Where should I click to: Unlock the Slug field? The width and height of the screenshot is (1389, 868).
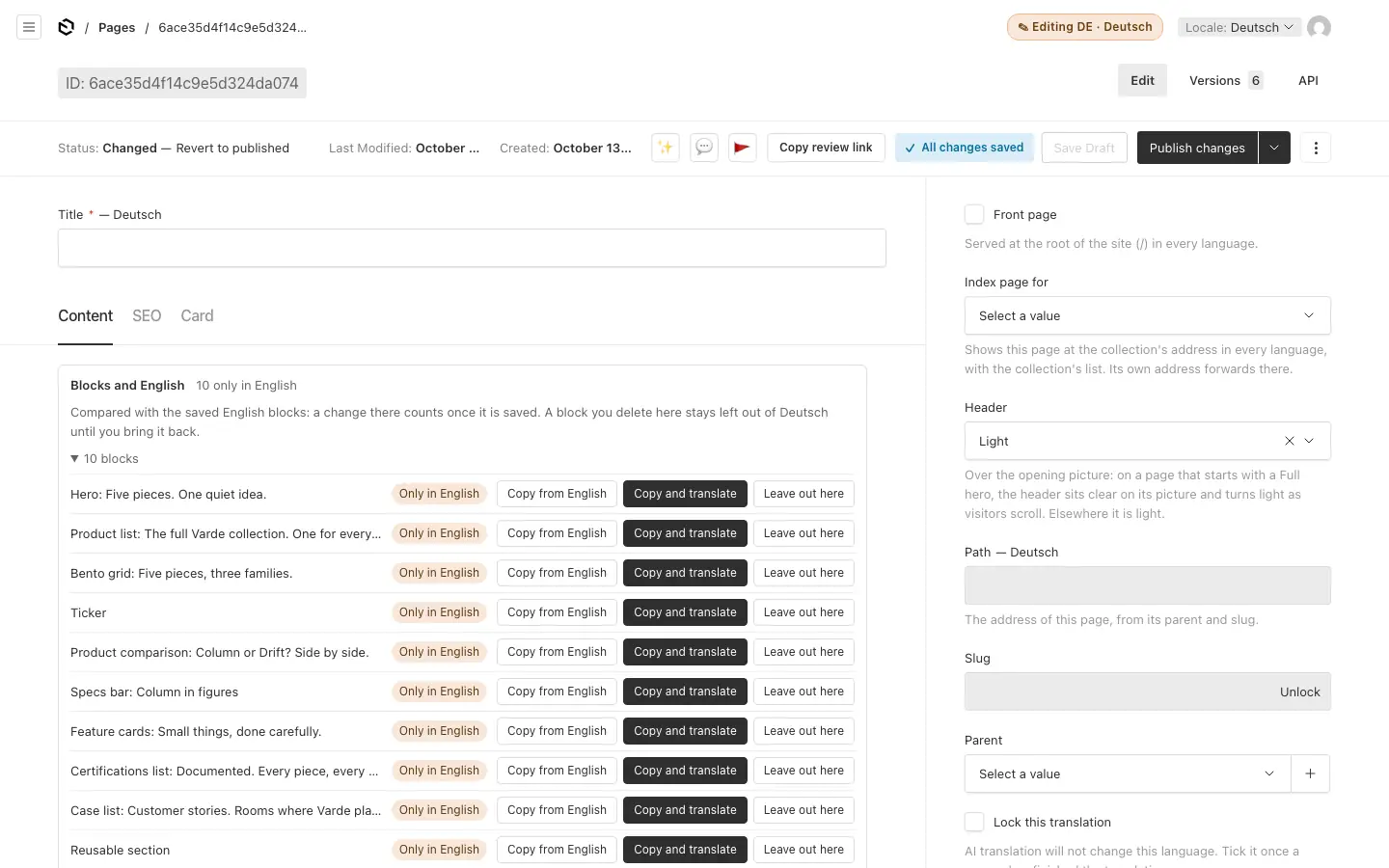point(1299,692)
